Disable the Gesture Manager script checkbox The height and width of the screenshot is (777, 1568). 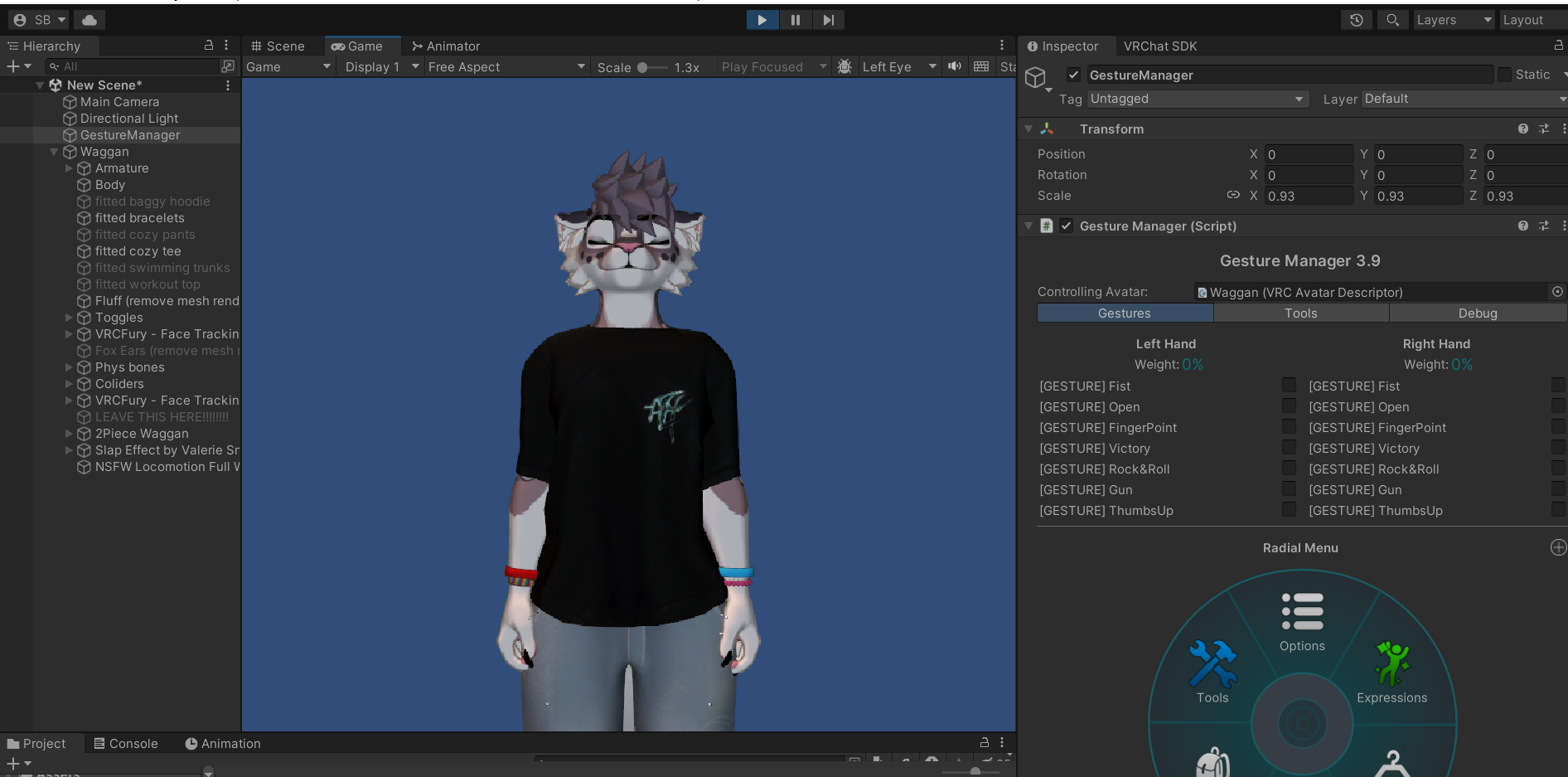1067,226
